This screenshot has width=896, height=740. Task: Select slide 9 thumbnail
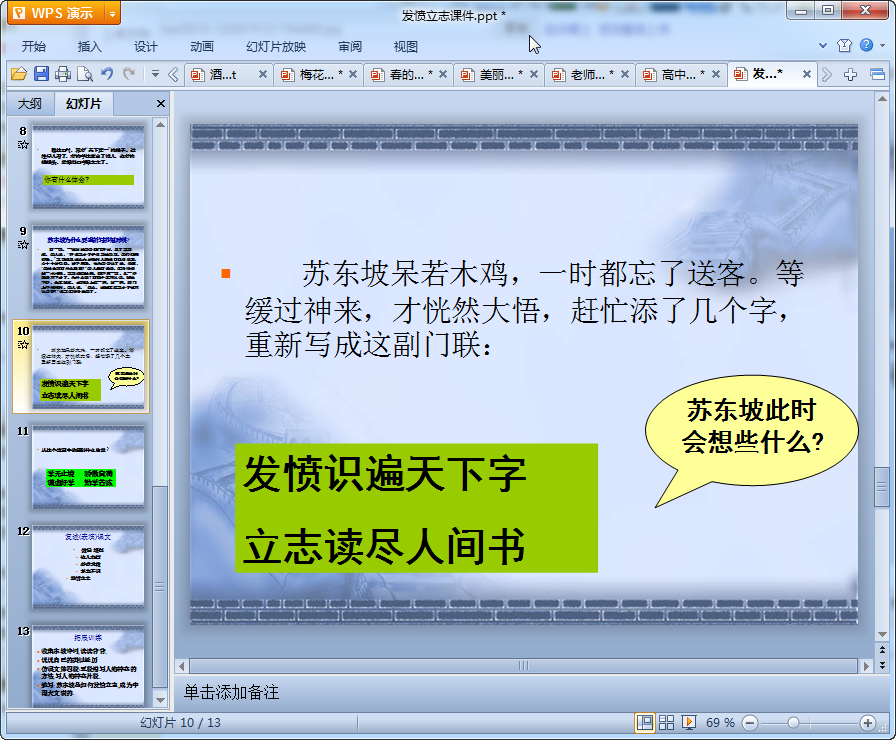click(89, 267)
